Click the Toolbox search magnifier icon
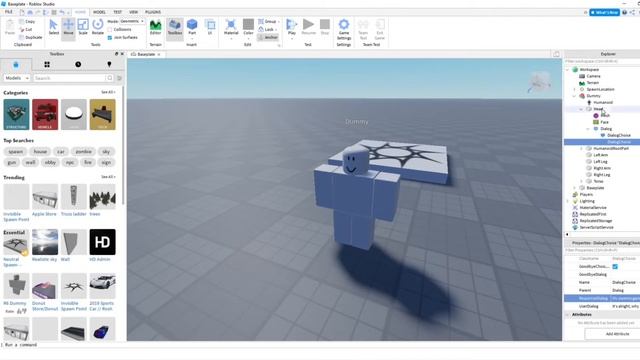The height and width of the screenshot is (360, 640). (109, 78)
